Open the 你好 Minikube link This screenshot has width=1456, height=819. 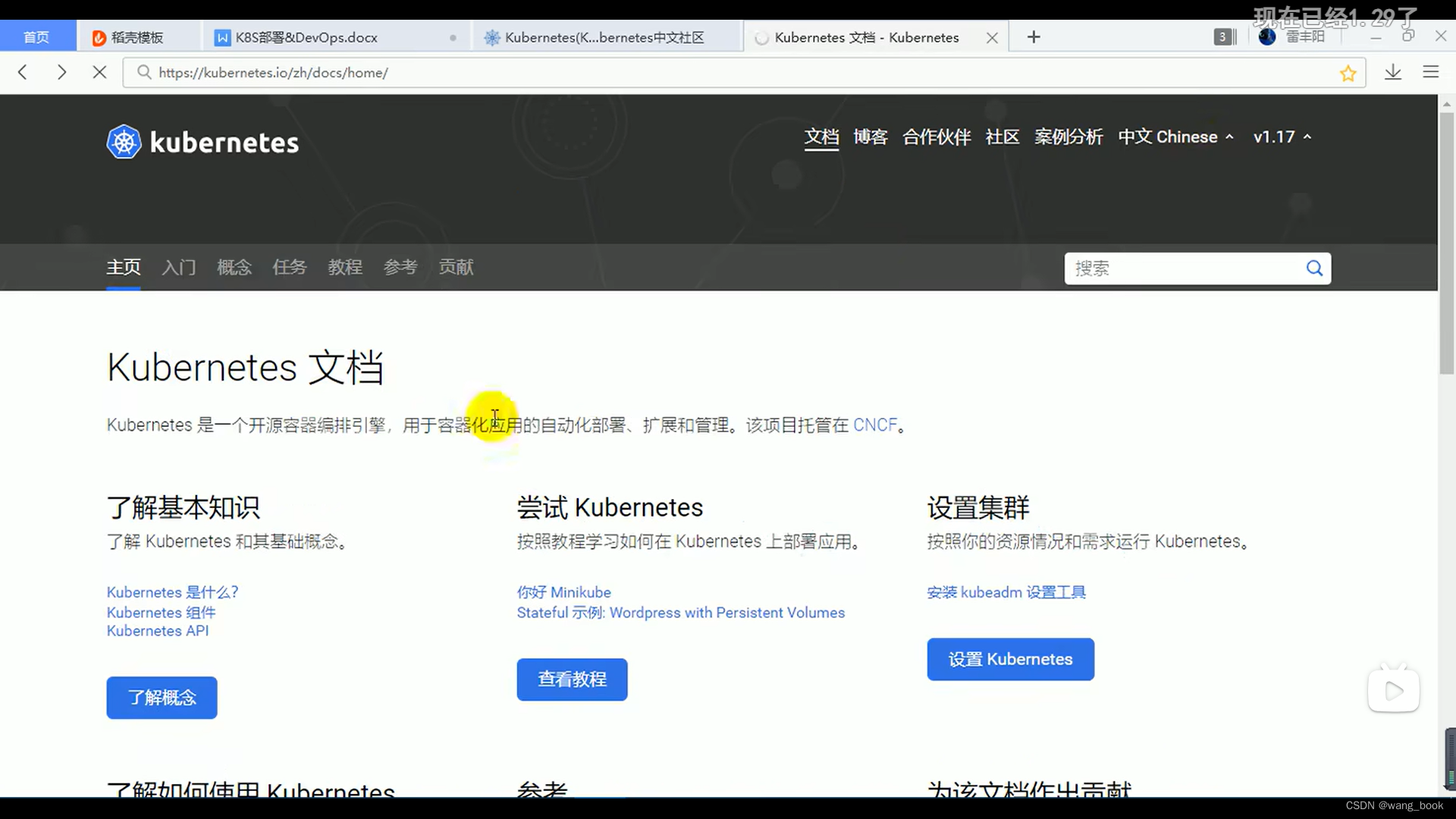point(563,592)
